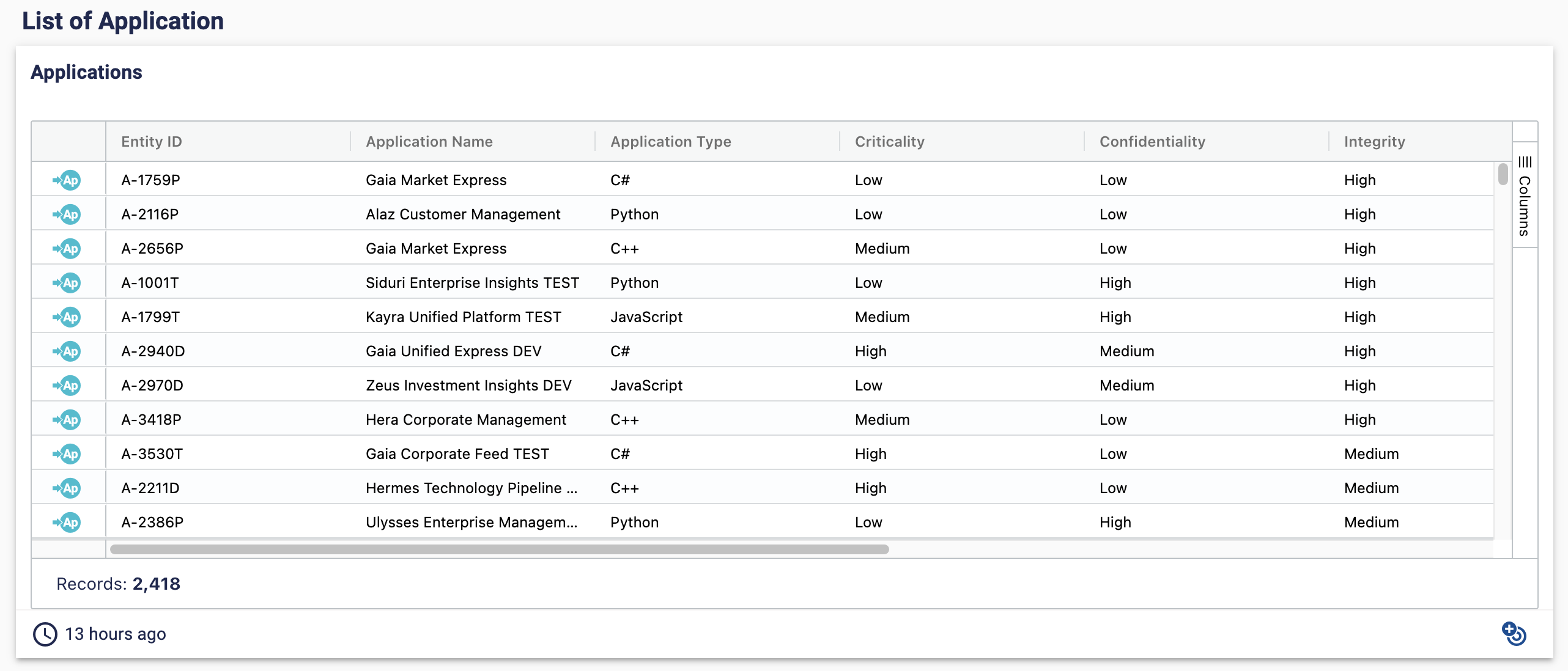Click the truncated Hermes Technology Pipeline name
The image size is (1568, 671).
pyautogui.click(x=472, y=488)
